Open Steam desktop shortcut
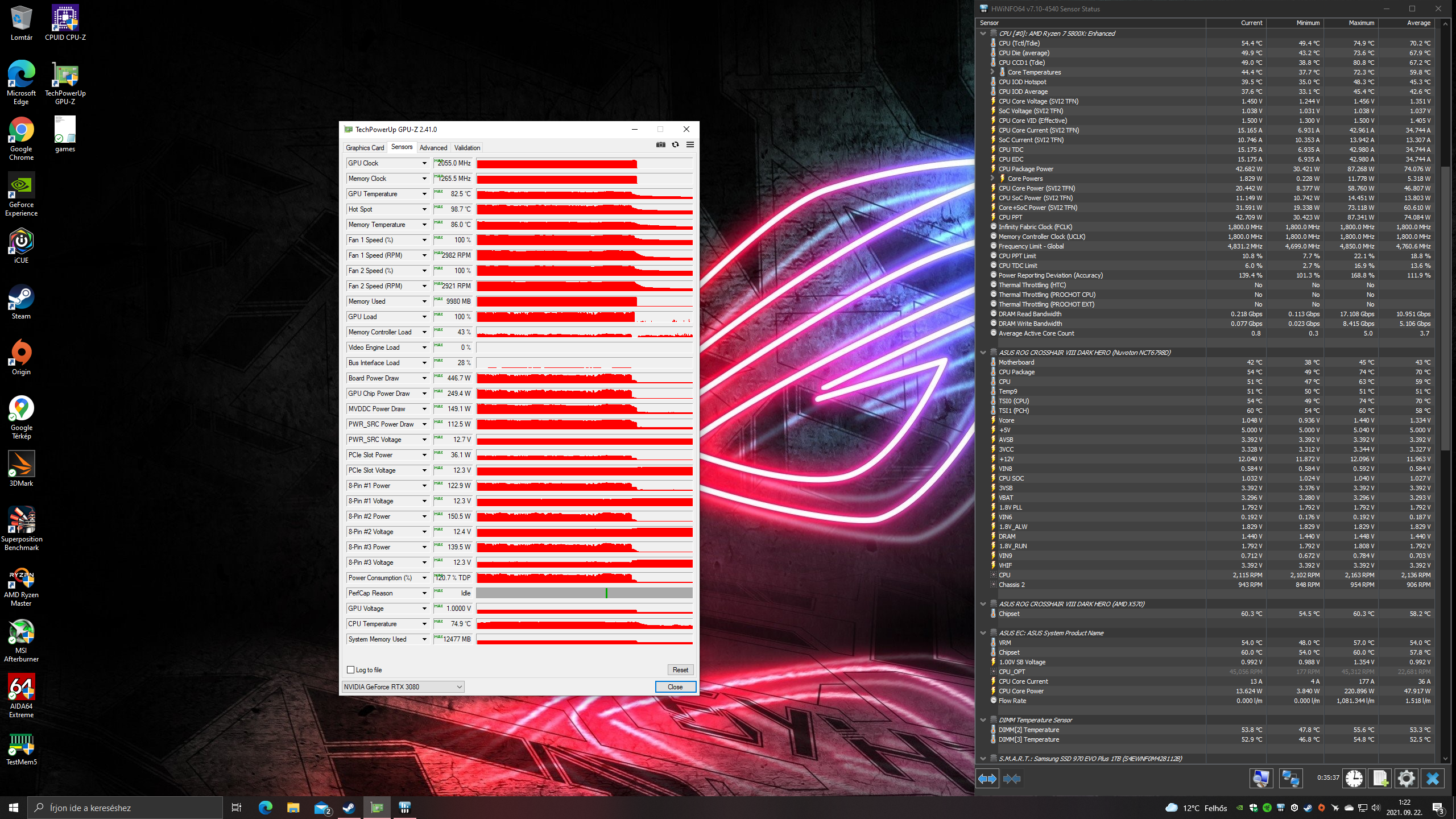Image resolution: width=1456 pixels, height=819 pixels. [22, 301]
